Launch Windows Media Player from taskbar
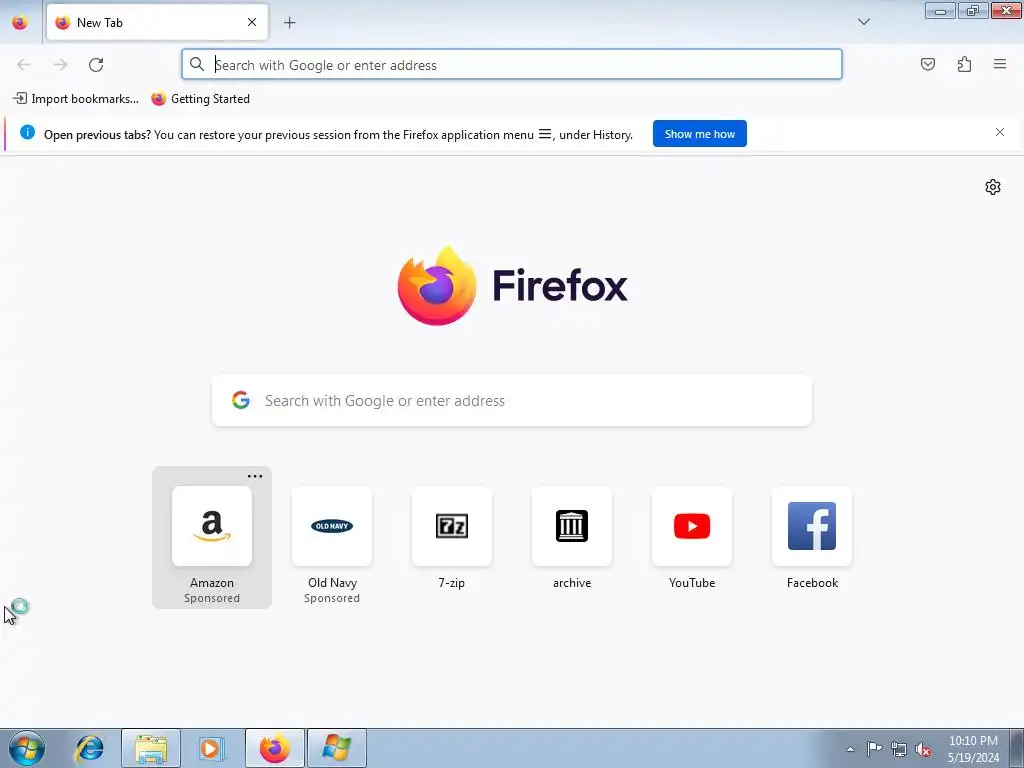 tap(211, 748)
